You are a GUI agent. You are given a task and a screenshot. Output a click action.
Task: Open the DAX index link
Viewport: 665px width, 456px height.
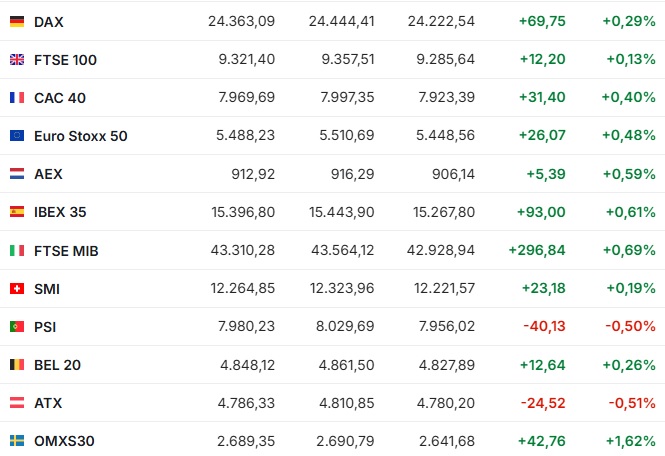[49, 22]
